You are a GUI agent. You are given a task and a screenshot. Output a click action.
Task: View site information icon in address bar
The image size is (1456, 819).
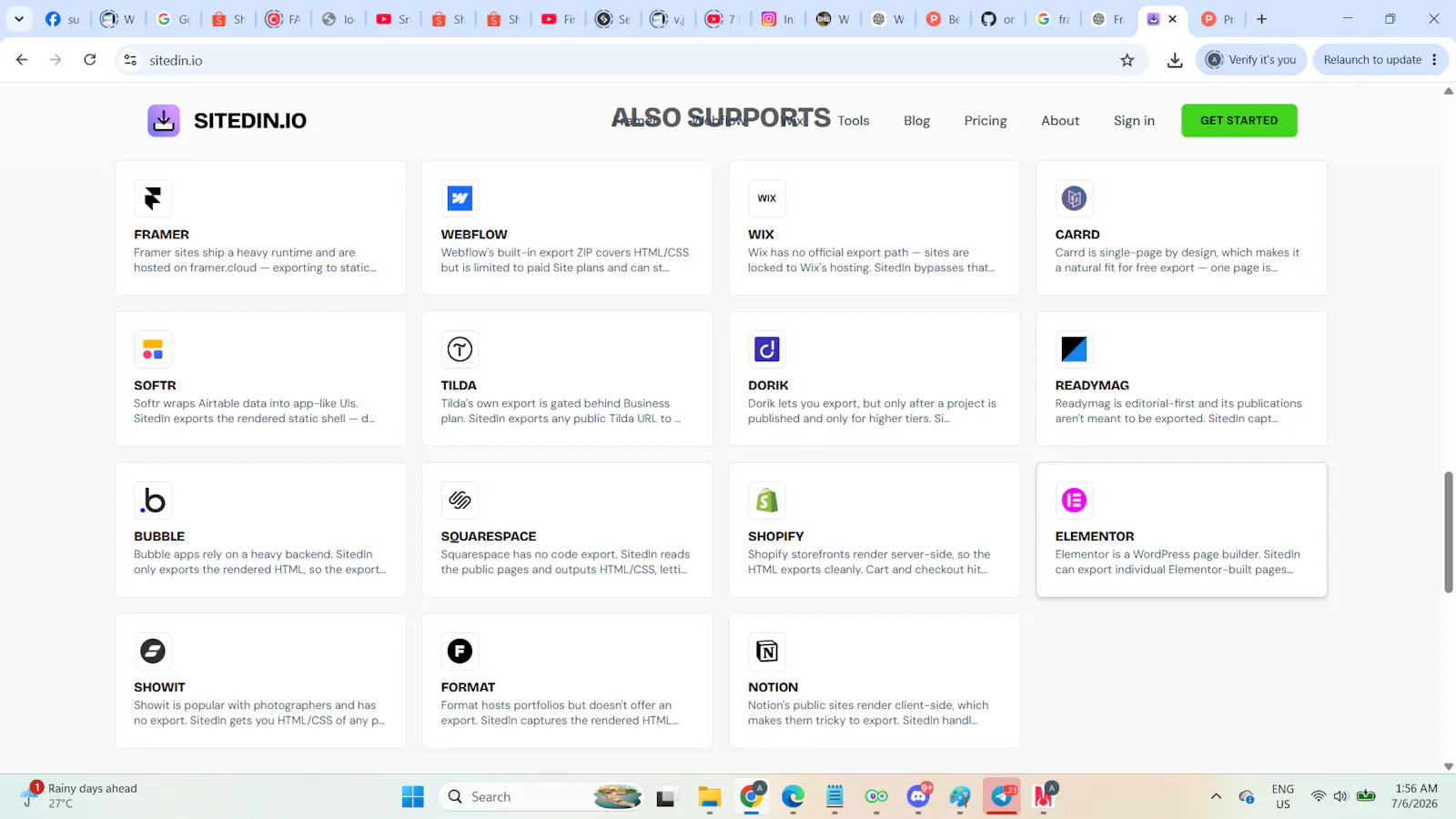[x=130, y=60]
